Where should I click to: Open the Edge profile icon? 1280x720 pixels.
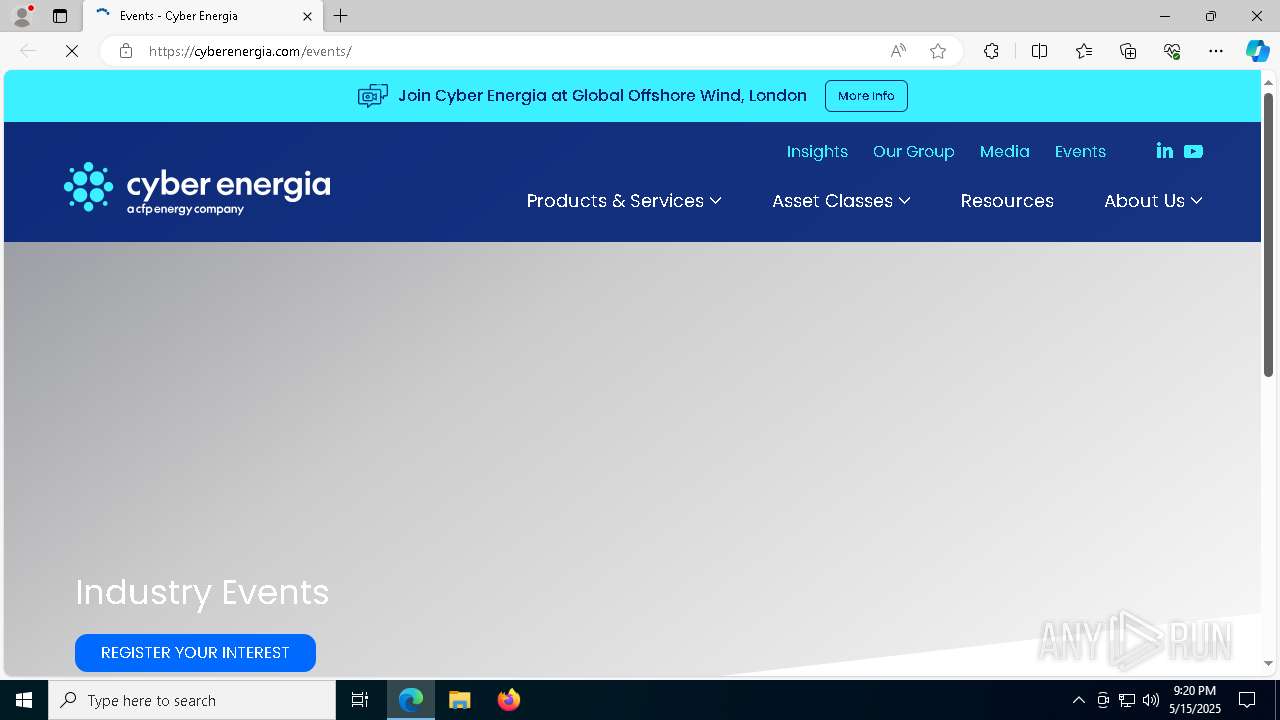tap(22, 16)
